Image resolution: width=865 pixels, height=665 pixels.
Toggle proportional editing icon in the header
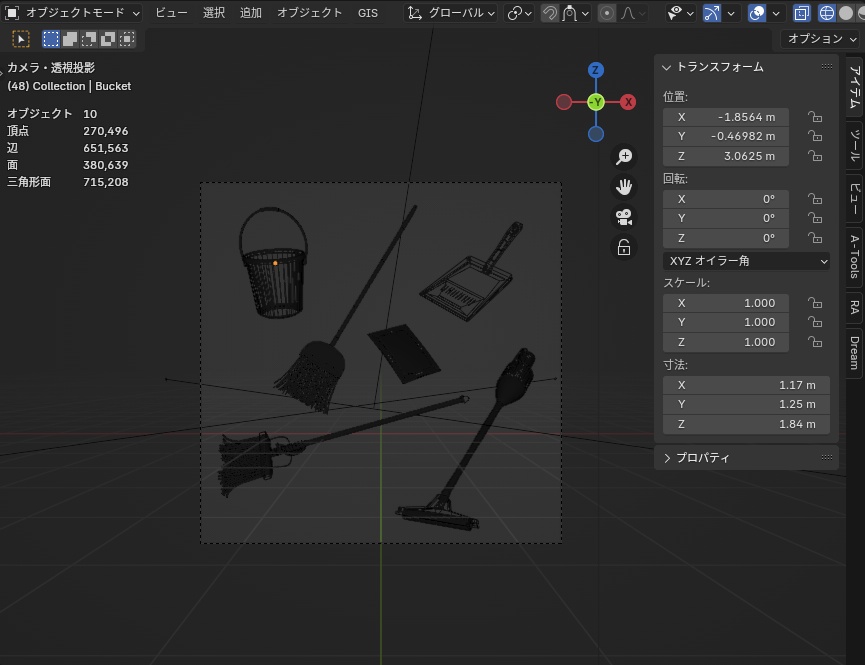[607, 13]
